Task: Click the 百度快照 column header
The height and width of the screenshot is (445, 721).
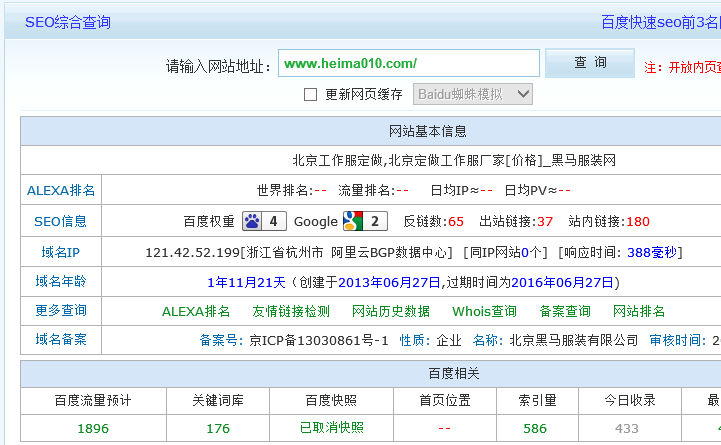Action: tap(331, 400)
